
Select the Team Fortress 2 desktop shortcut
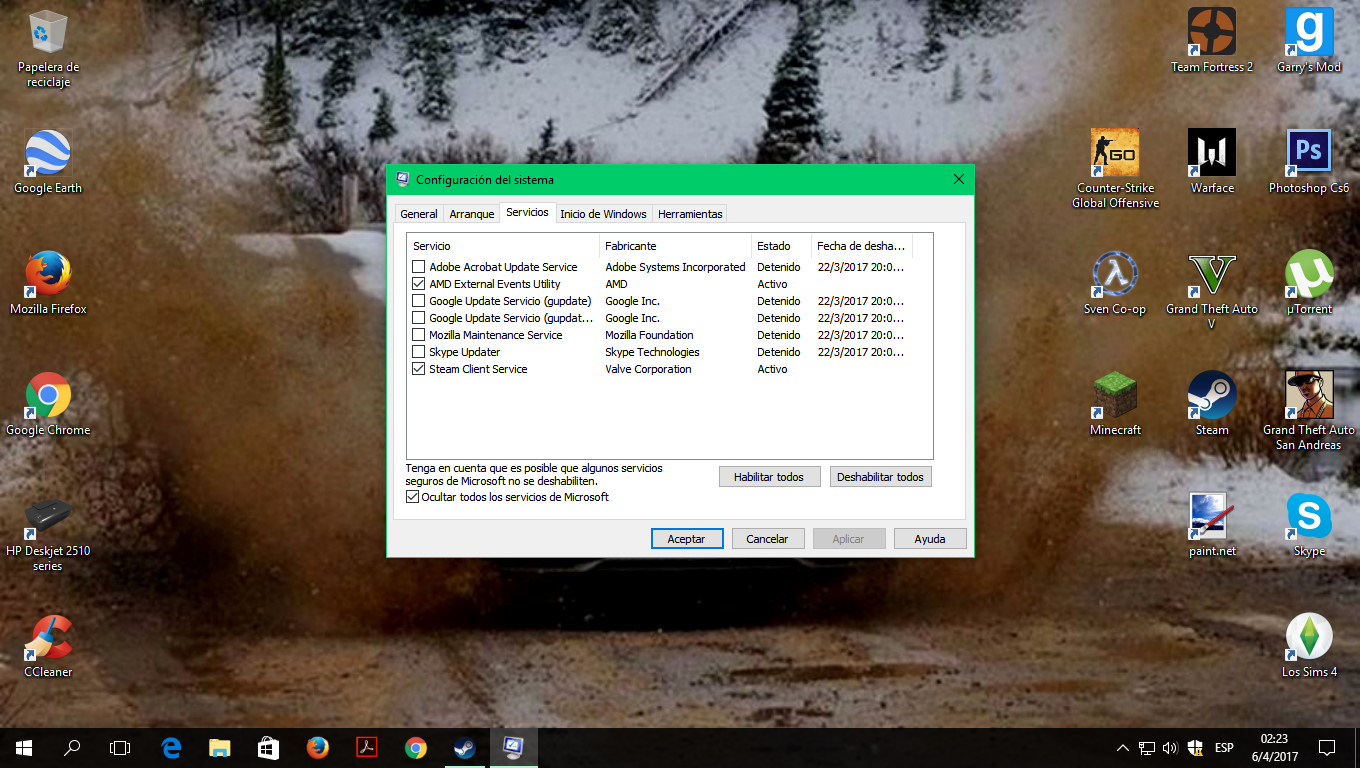point(1212,41)
